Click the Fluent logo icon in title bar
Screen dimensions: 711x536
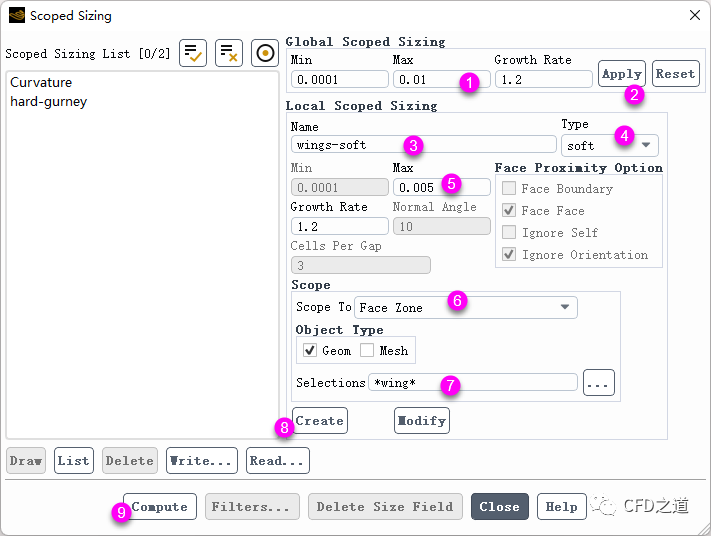[x=17, y=15]
